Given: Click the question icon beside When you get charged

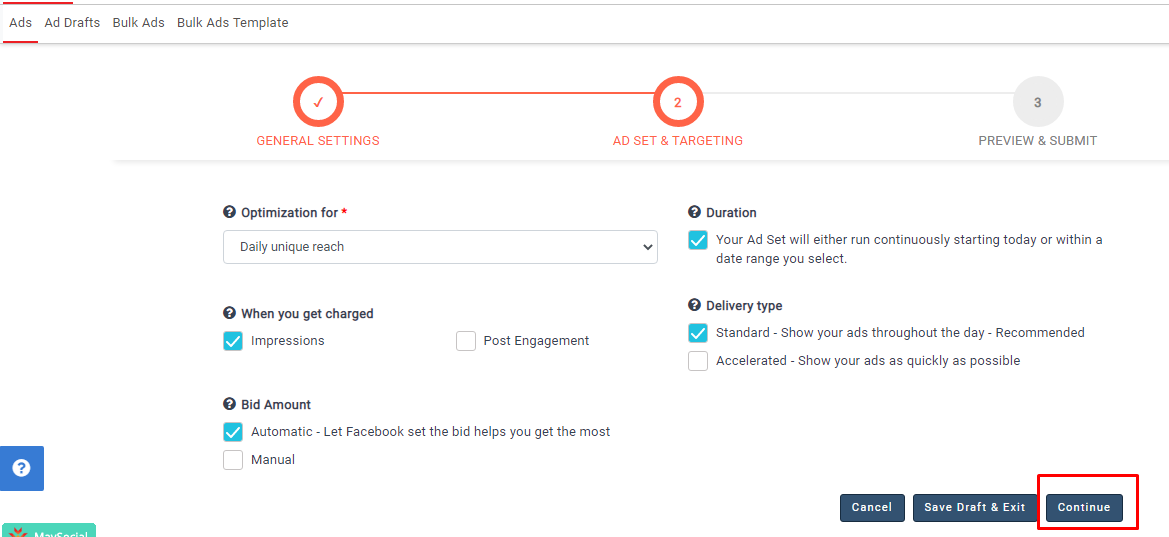Looking at the screenshot, I should click(x=229, y=314).
